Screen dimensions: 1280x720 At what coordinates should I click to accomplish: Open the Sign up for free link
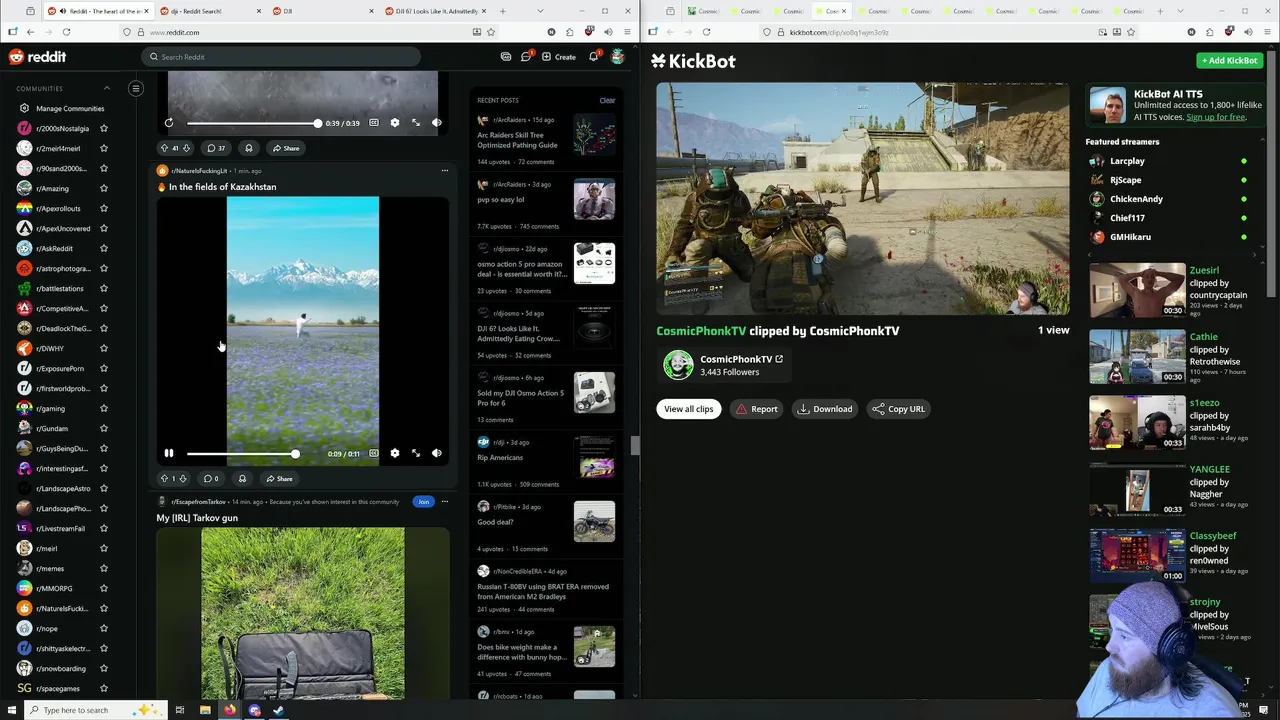1216,117
